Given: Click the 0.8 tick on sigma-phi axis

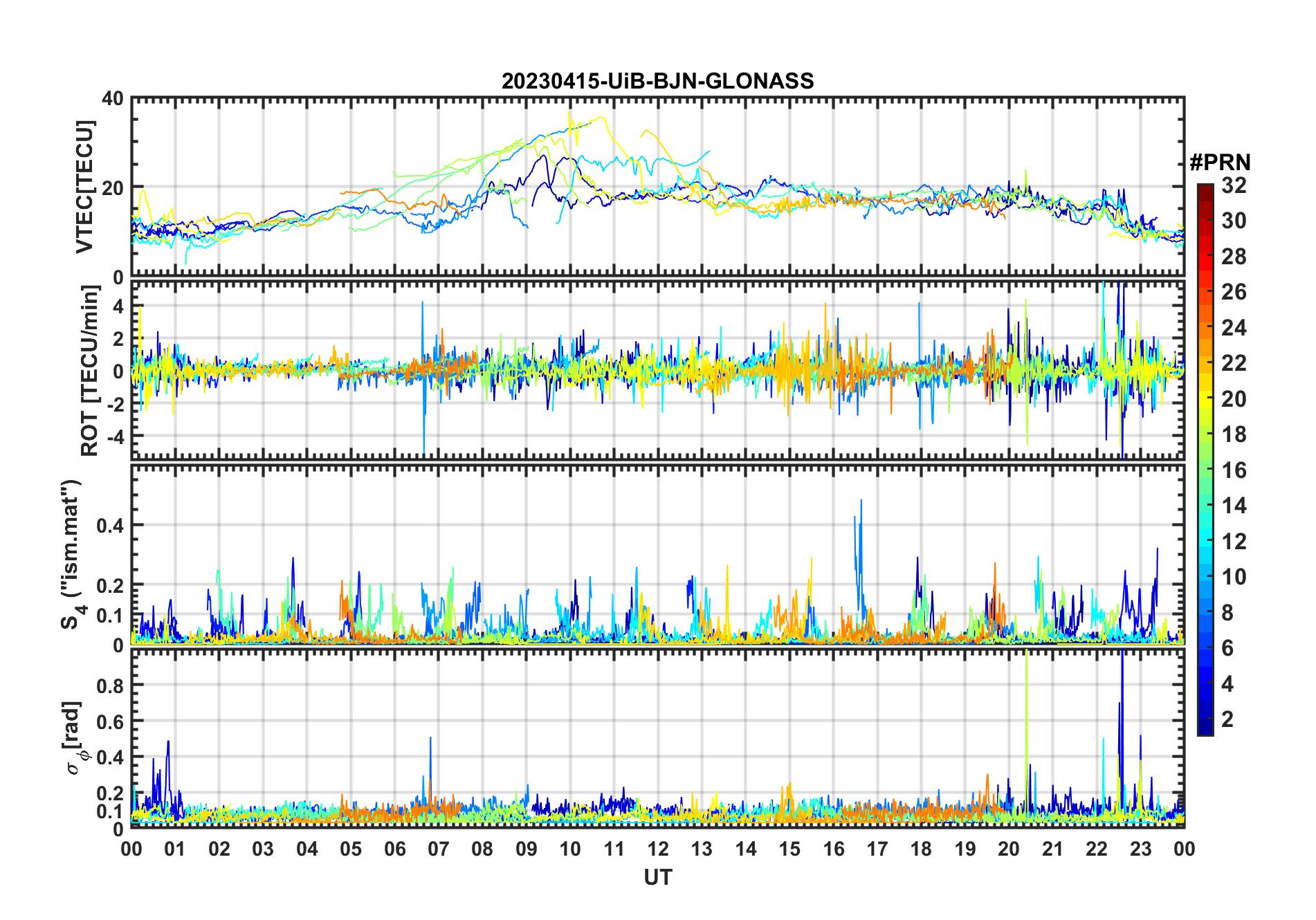Looking at the screenshot, I should 111,686.
